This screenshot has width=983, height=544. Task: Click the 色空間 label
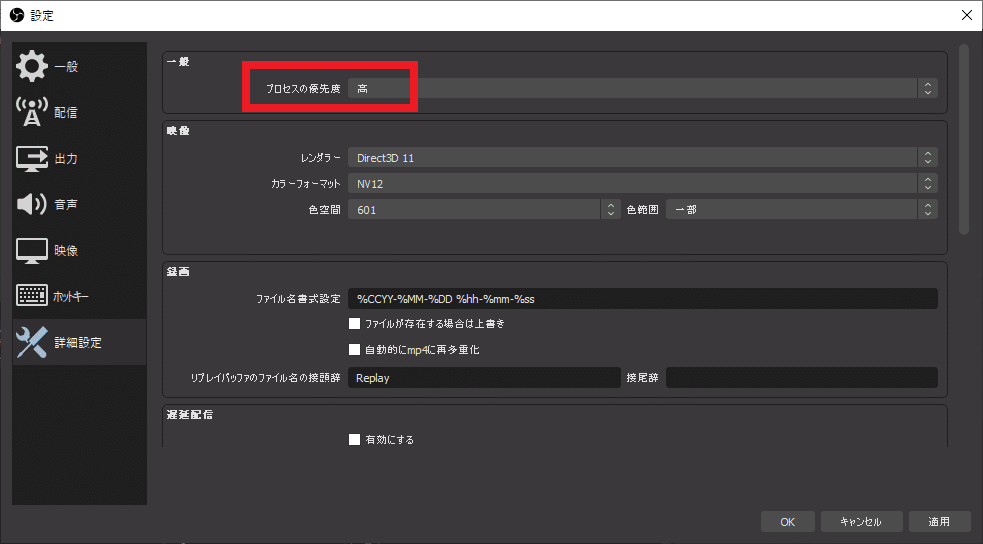point(325,210)
